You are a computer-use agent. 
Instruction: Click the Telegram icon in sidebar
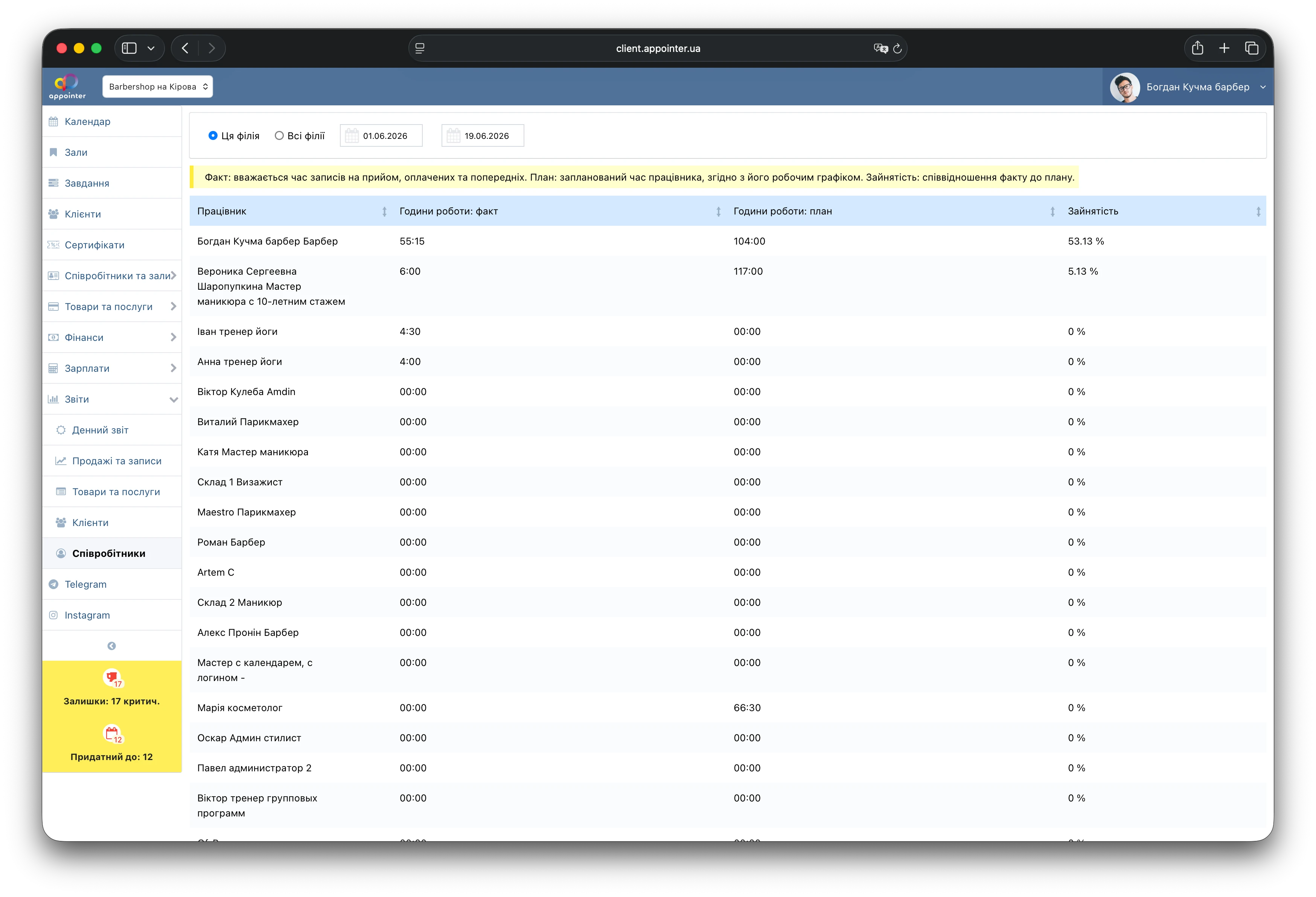(53, 584)
